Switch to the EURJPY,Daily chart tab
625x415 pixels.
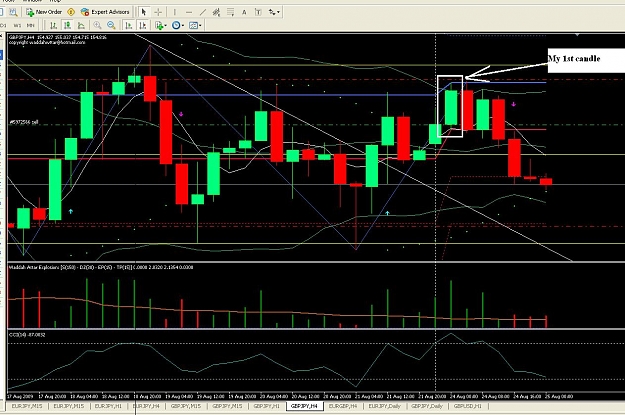click(384, 406)
